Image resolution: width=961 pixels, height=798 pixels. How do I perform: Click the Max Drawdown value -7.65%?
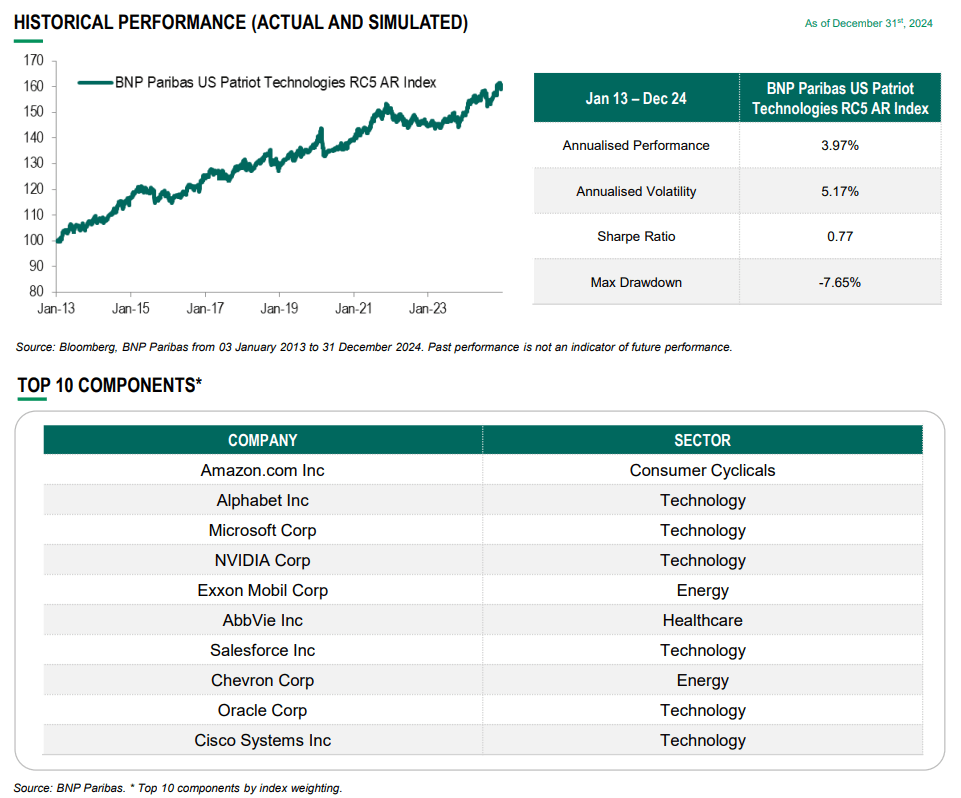pyautogui.click(x=839, y=282)
